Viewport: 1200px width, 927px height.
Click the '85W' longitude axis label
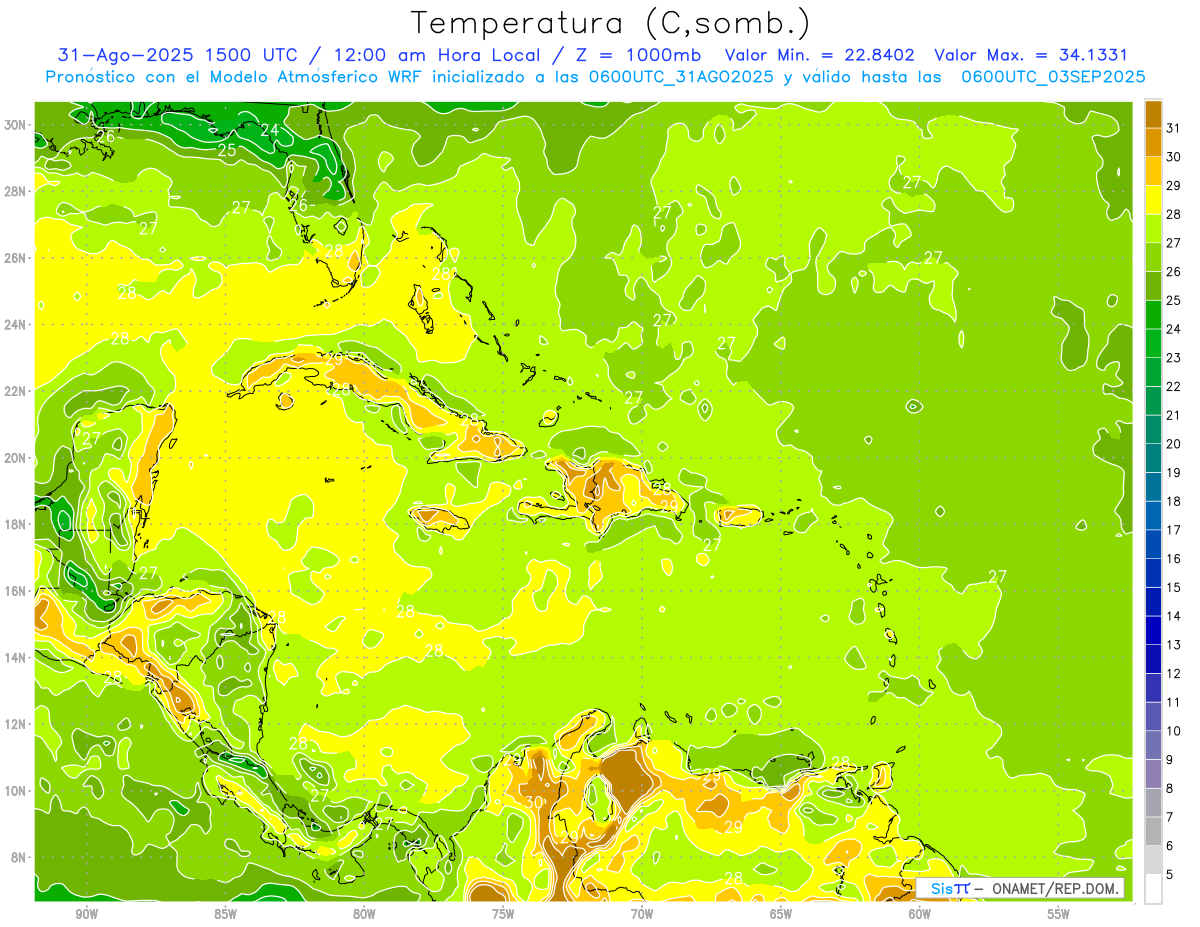225,914
